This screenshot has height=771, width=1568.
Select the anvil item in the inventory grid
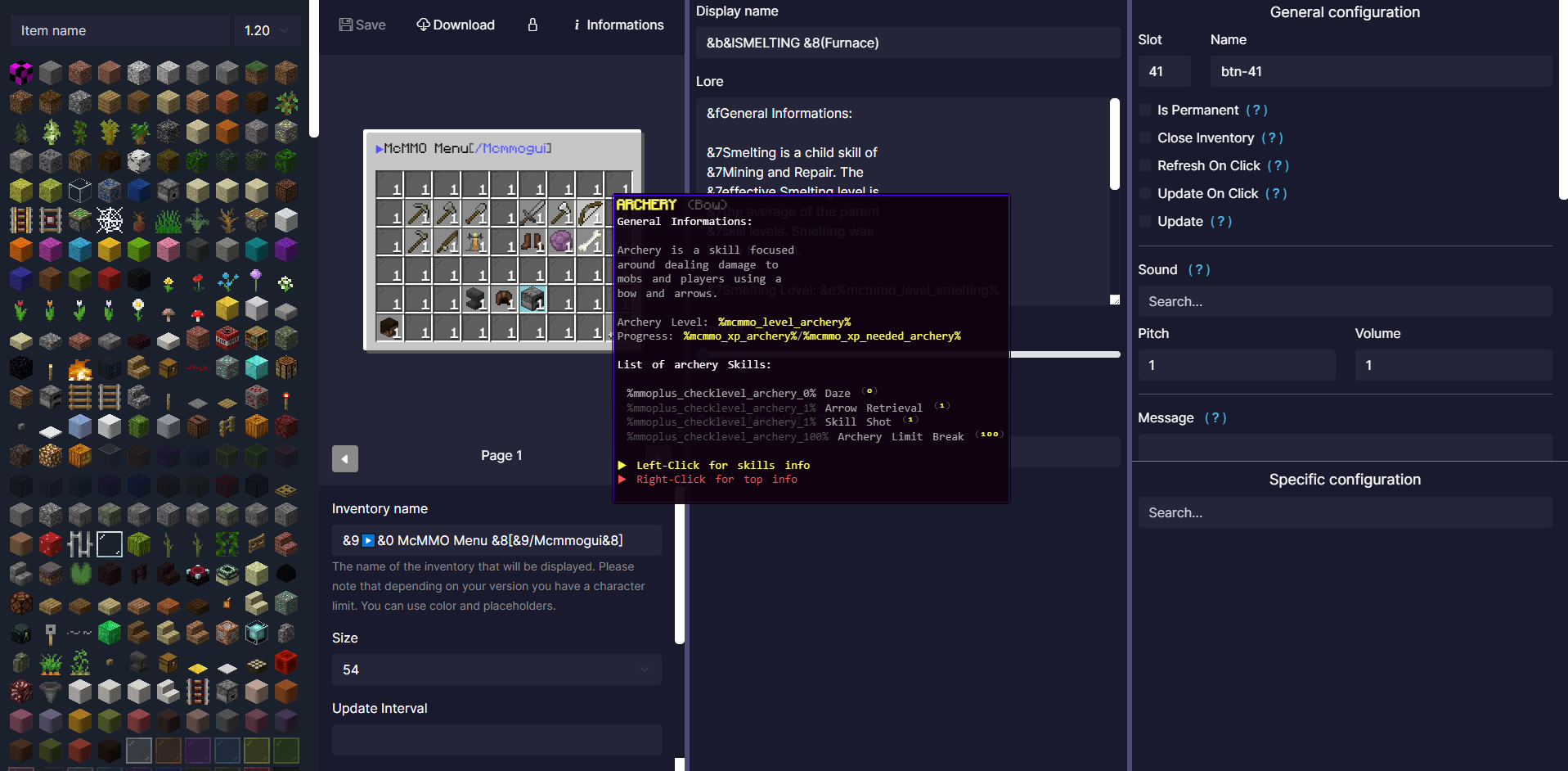tap(475, 299)
